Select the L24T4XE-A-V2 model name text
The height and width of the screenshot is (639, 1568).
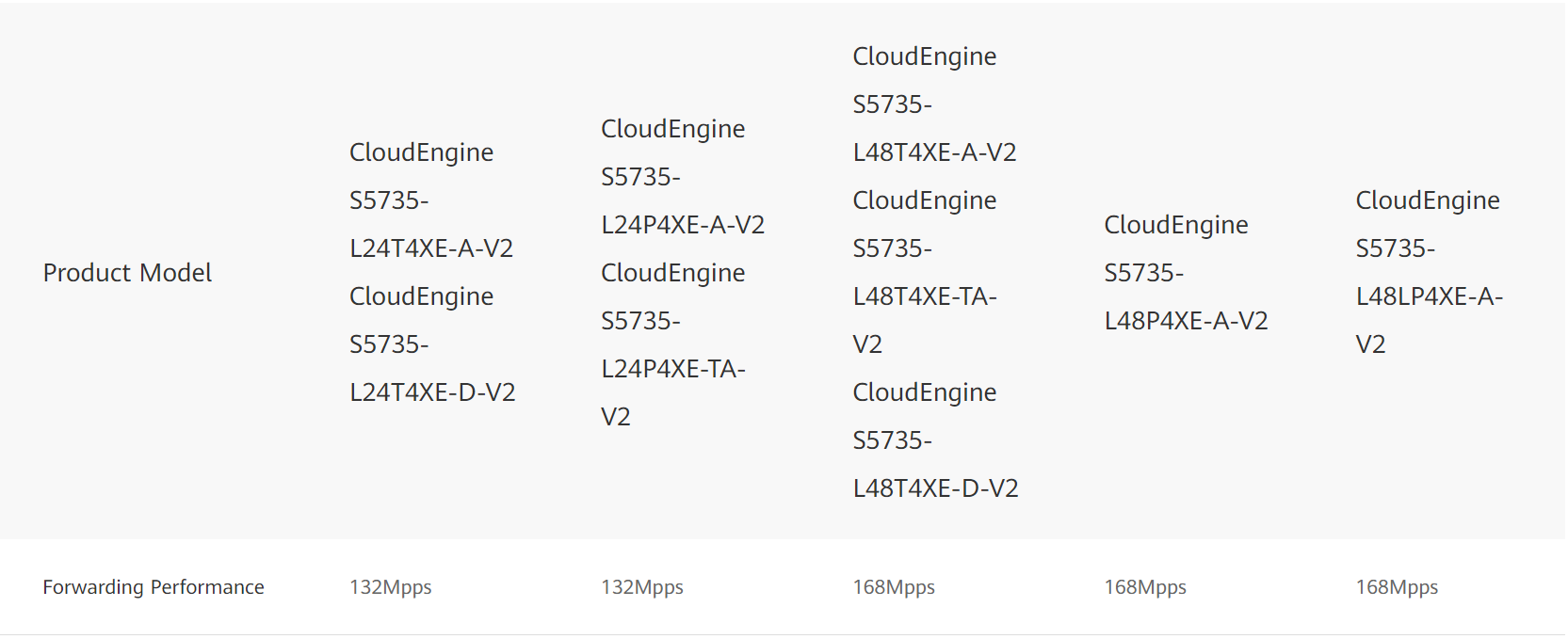click(x=431, y=248)
